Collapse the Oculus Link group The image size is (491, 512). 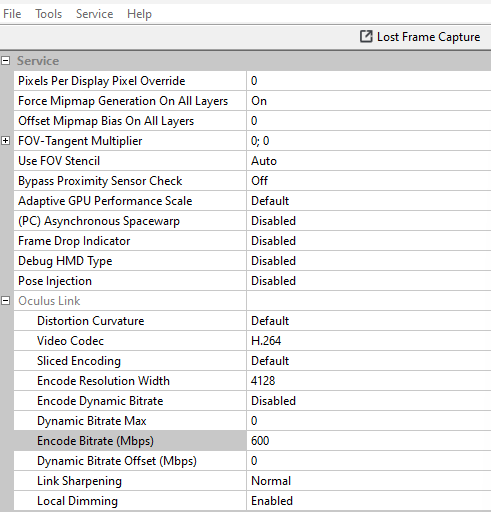pos(5,301)
